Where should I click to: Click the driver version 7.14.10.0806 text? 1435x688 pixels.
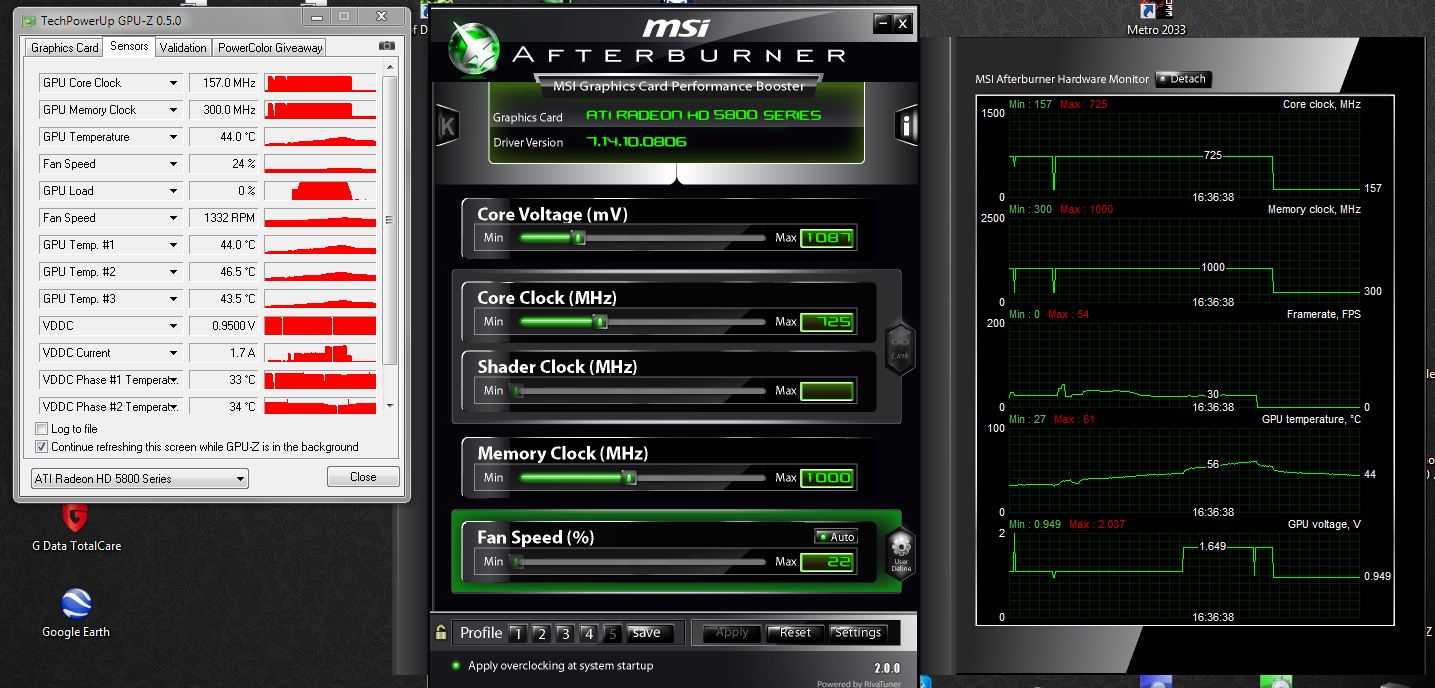coord(636,142)
